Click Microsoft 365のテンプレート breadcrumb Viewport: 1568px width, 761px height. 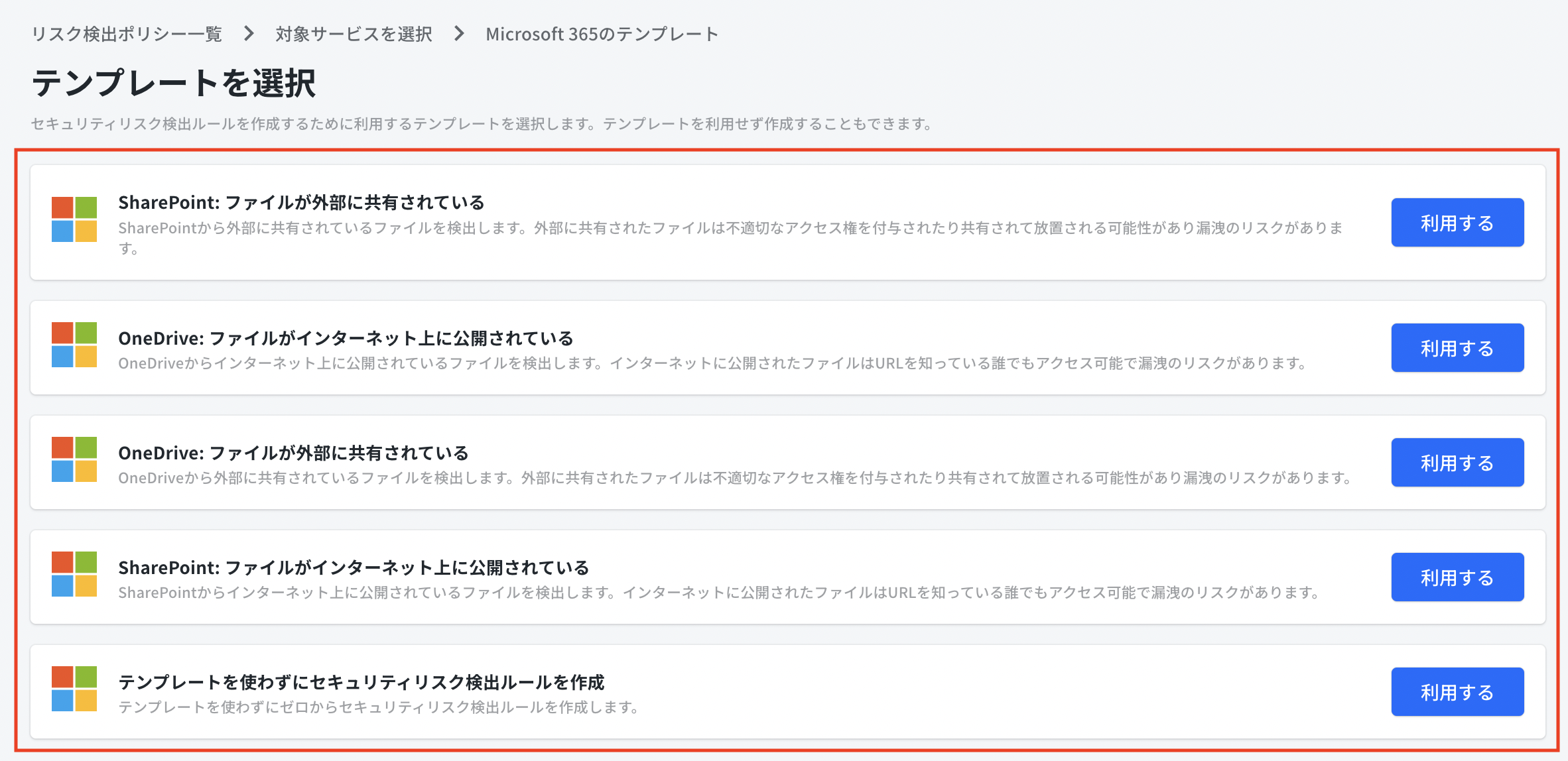coord(602,34)
